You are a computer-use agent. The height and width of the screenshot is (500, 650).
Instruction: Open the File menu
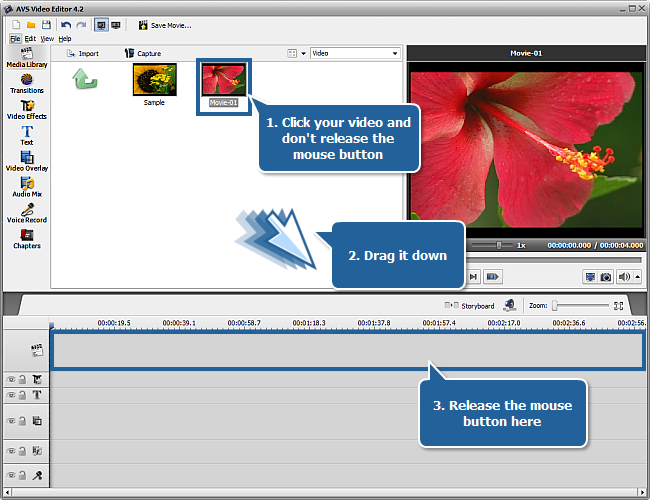(15, 39)
